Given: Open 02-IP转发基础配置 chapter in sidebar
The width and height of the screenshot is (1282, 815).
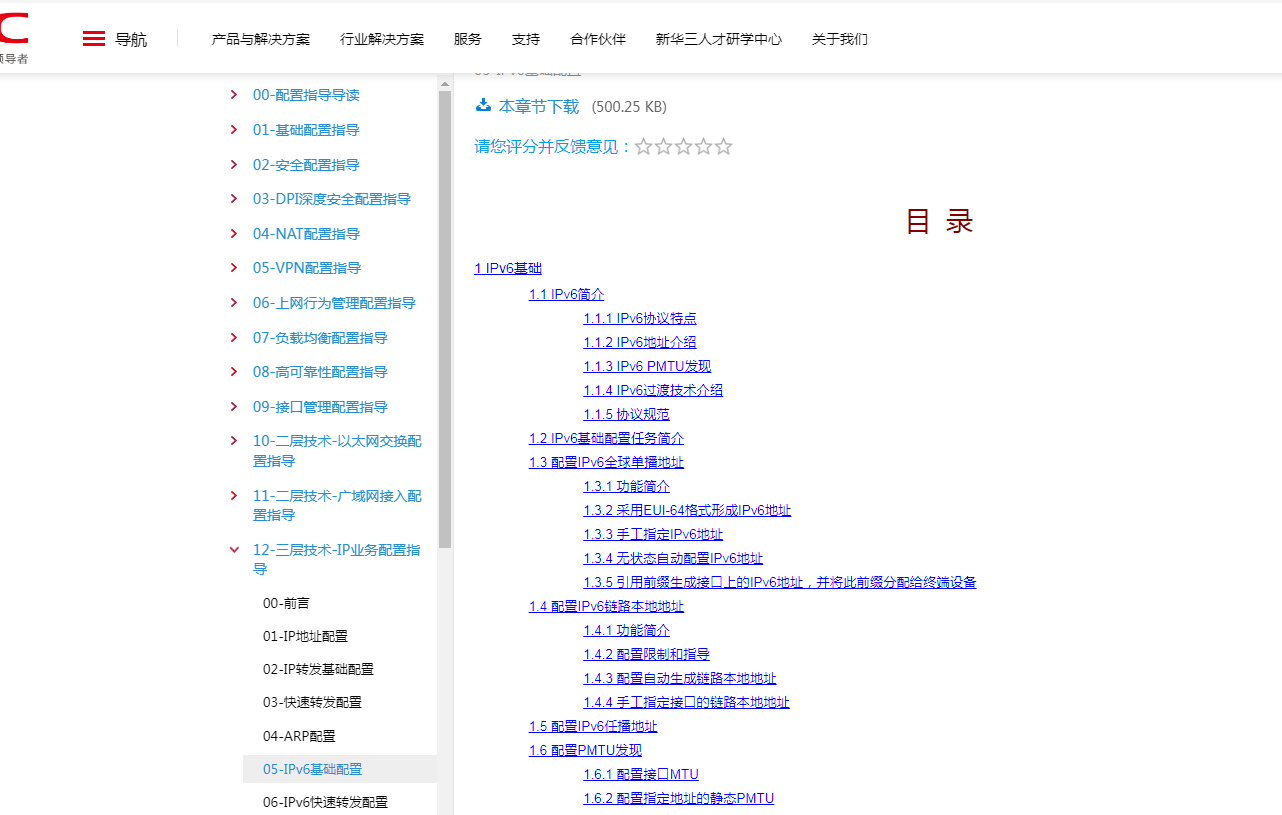Looking at the screenshot, I should tap(318, 669).
